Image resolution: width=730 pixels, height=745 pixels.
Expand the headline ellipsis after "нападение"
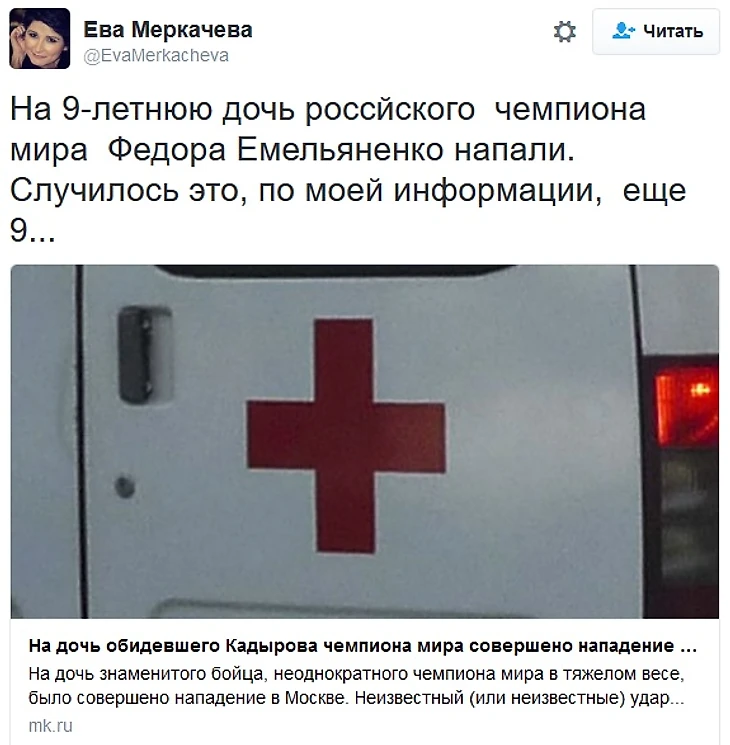point(688,646)
